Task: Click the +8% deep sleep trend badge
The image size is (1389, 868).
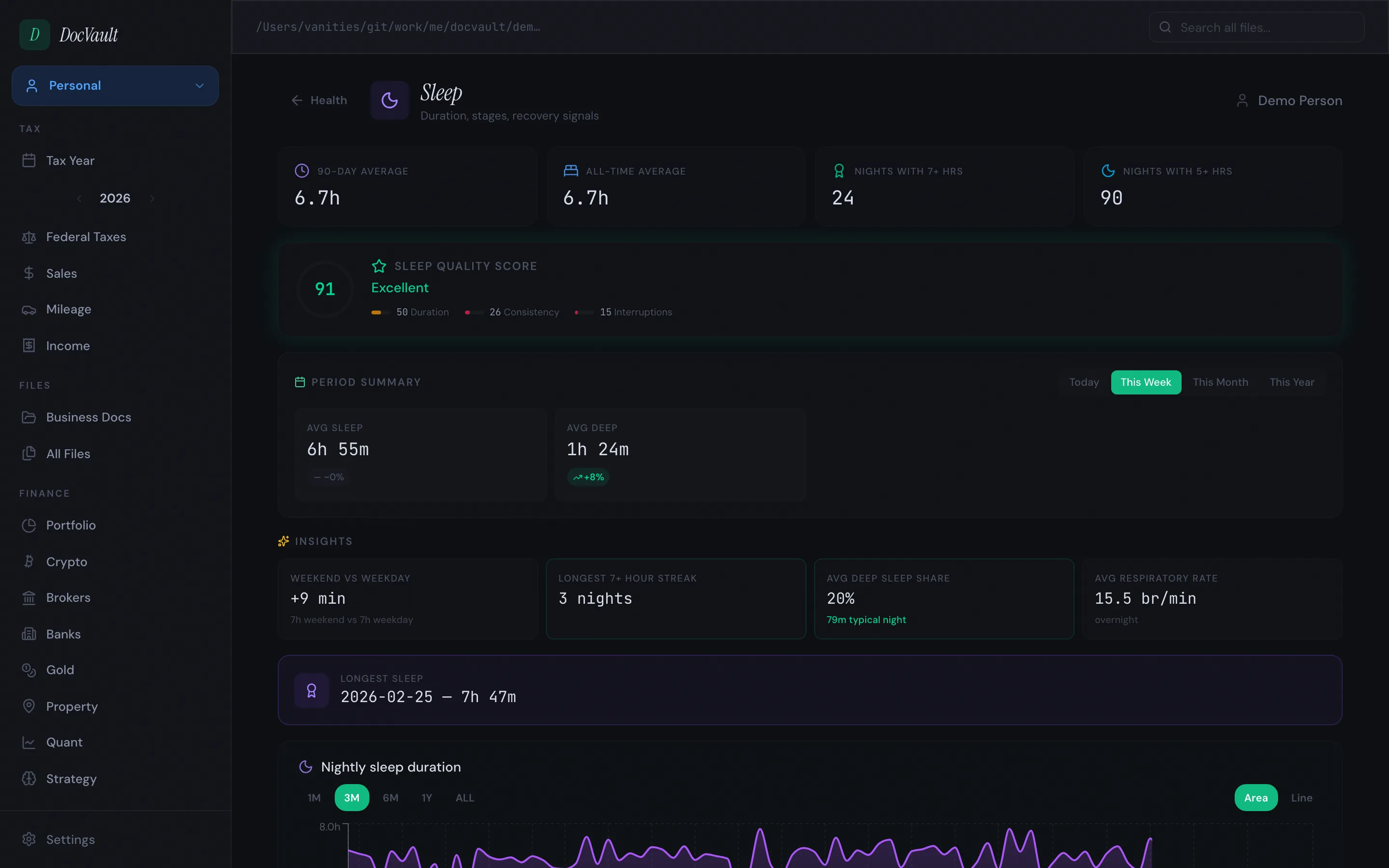Action: (x=588, y=477)
